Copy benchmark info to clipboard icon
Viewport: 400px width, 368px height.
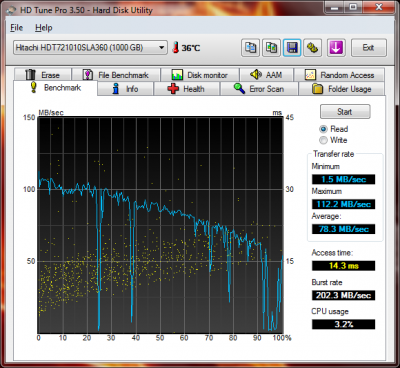coord(251,48)
